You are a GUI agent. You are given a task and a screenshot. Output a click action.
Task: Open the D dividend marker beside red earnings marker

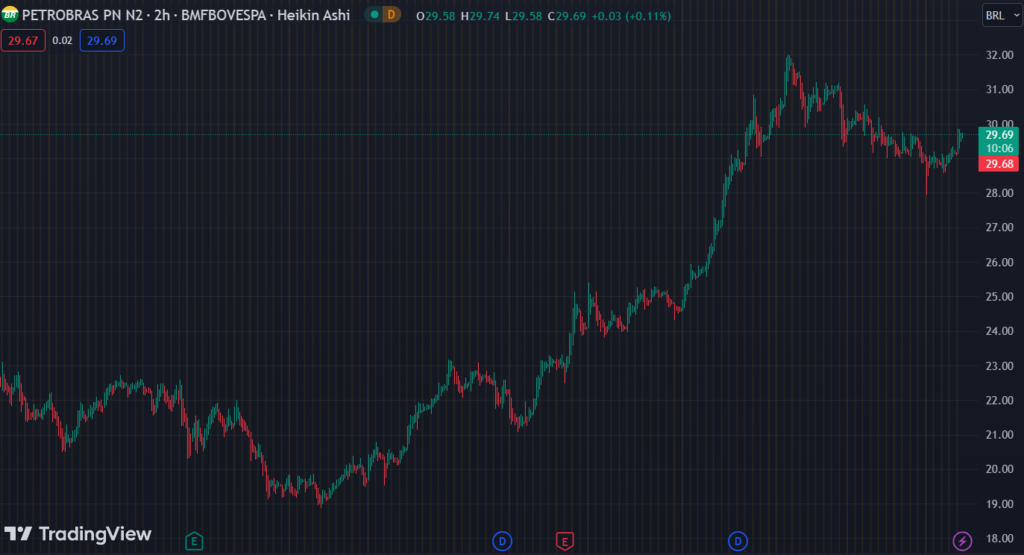502,541
